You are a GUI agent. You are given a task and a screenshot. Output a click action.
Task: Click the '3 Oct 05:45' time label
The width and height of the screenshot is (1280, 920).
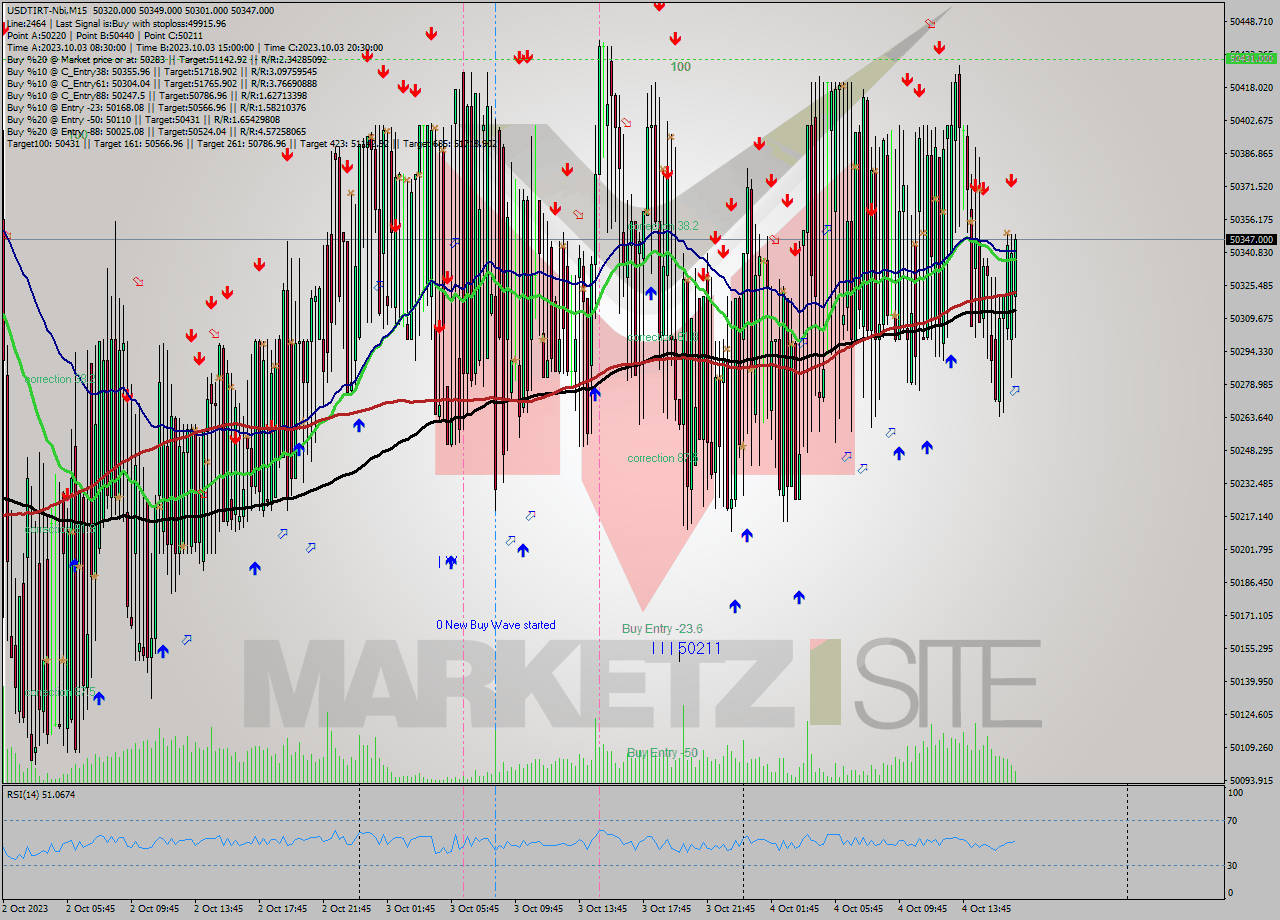click(x=474, y=909)
